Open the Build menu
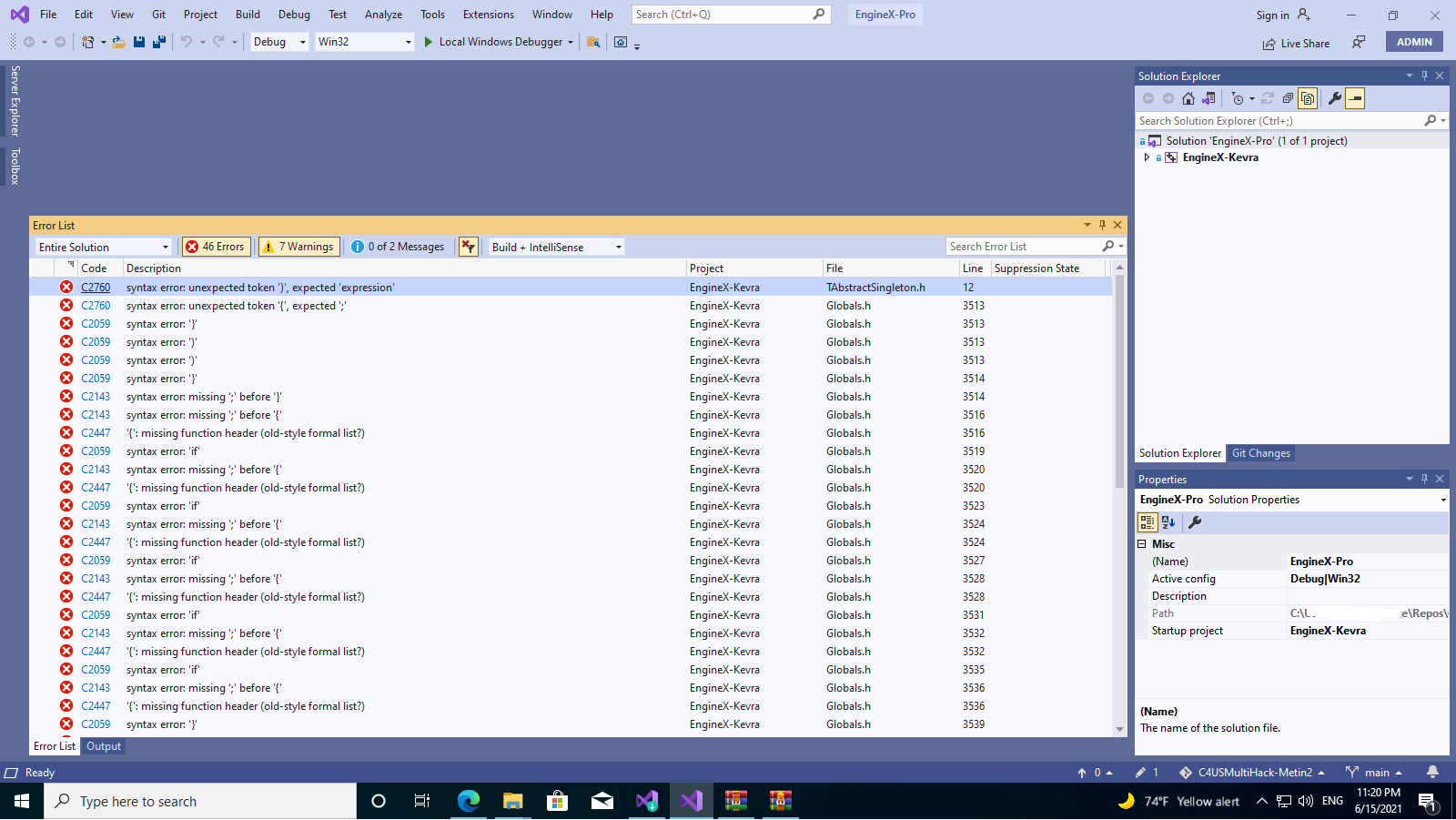The width and height of the screenshot is (1456, 820). tap(248, 15)
